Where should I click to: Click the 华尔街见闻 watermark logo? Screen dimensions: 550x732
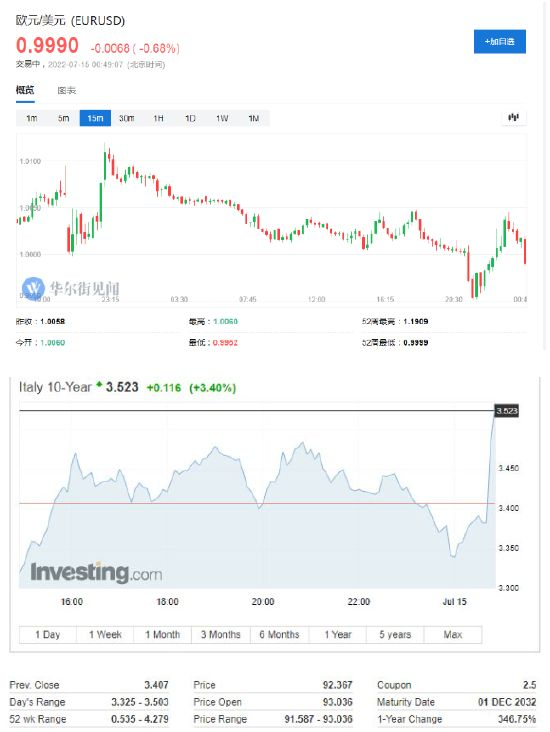71,288
